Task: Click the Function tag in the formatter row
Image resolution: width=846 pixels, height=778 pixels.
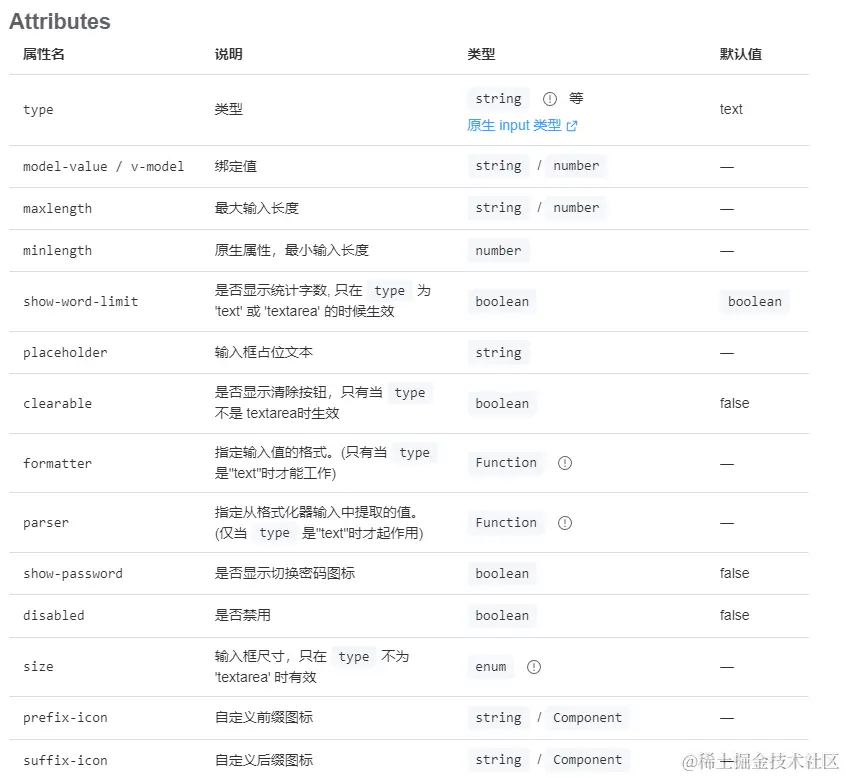Action: 506,463
